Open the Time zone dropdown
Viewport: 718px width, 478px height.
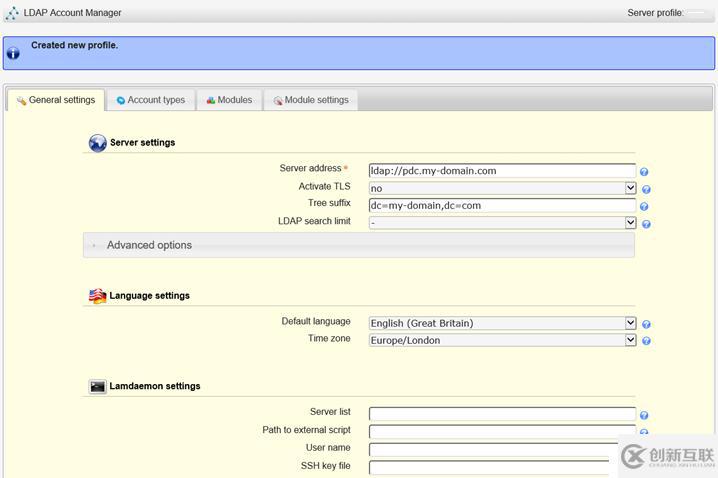[x=502, y=340]
